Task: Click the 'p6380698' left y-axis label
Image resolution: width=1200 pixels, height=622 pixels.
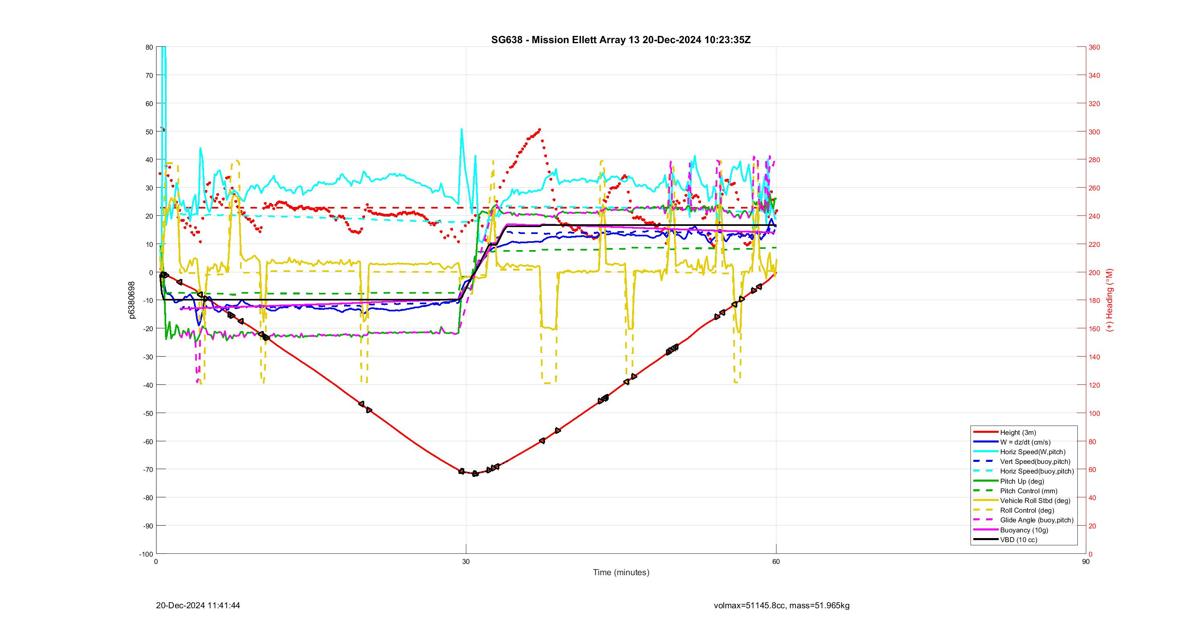Action: (131, 300)
